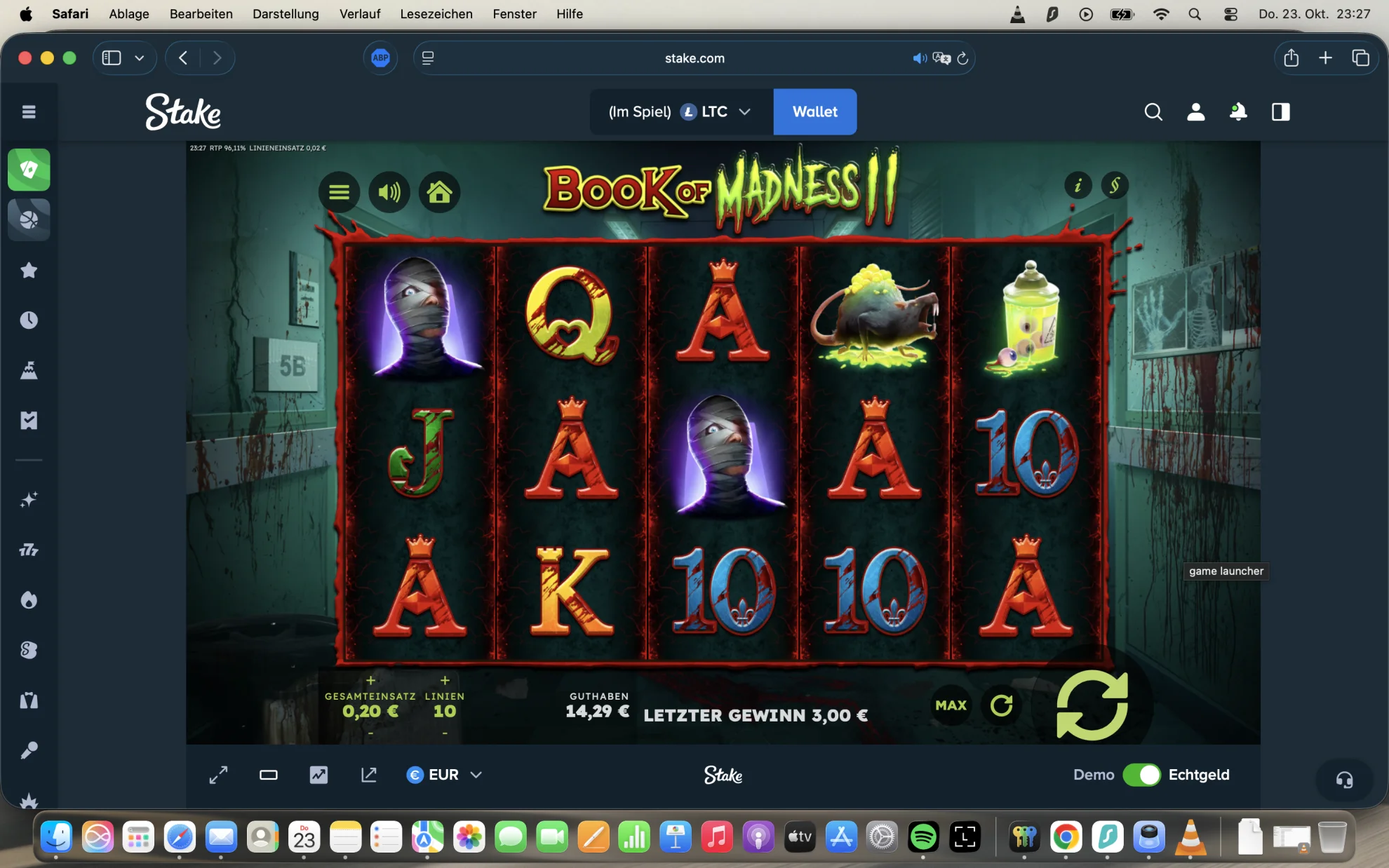Pop out the game in new window
1389x868 pixels.
tap(369, 775)
